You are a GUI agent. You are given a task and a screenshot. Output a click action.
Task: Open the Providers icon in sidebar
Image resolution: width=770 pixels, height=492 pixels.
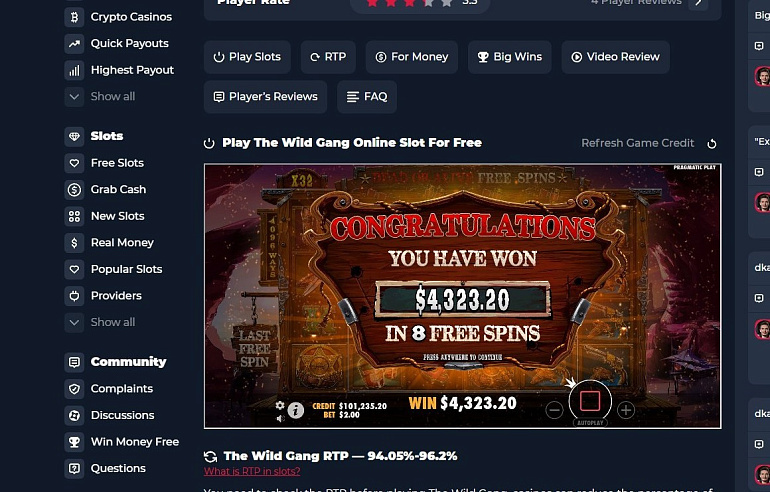(x=74, y=296)
